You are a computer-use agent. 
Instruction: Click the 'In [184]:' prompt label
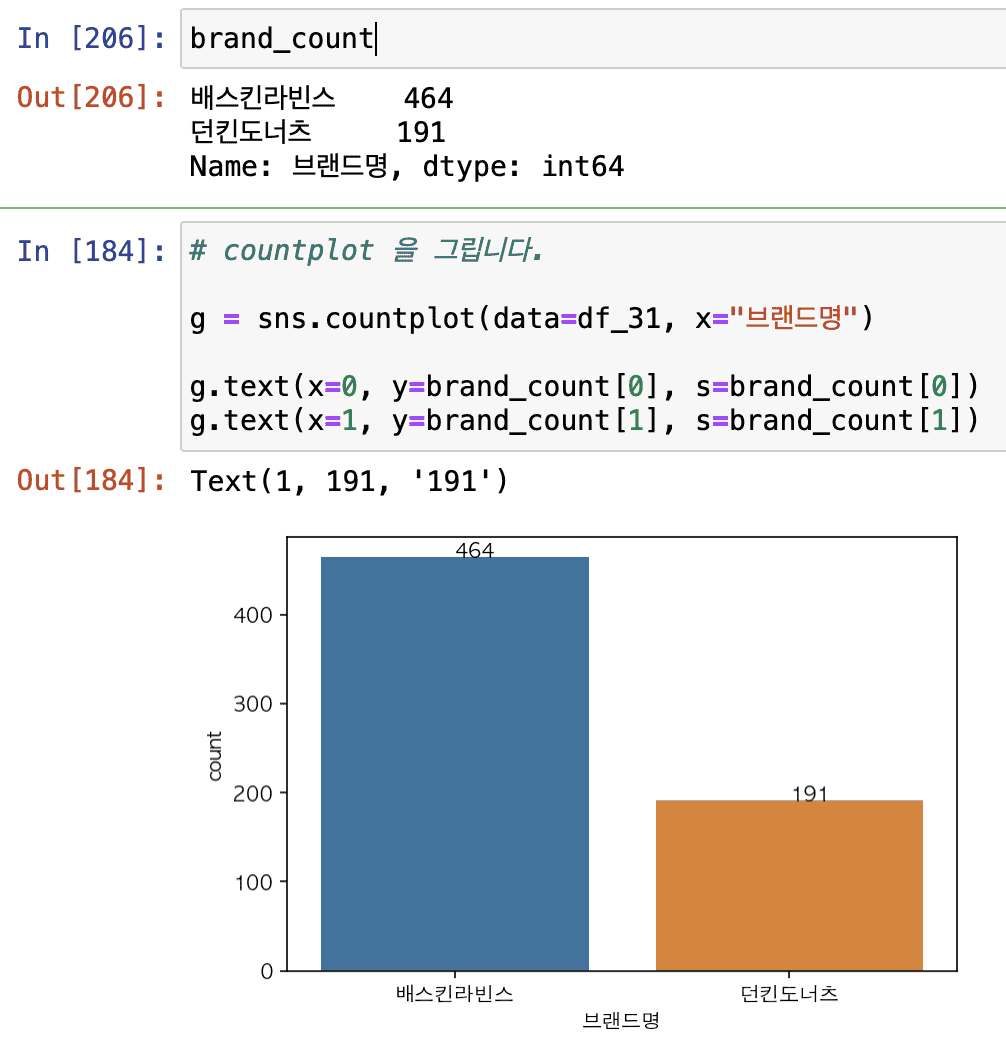91,252
